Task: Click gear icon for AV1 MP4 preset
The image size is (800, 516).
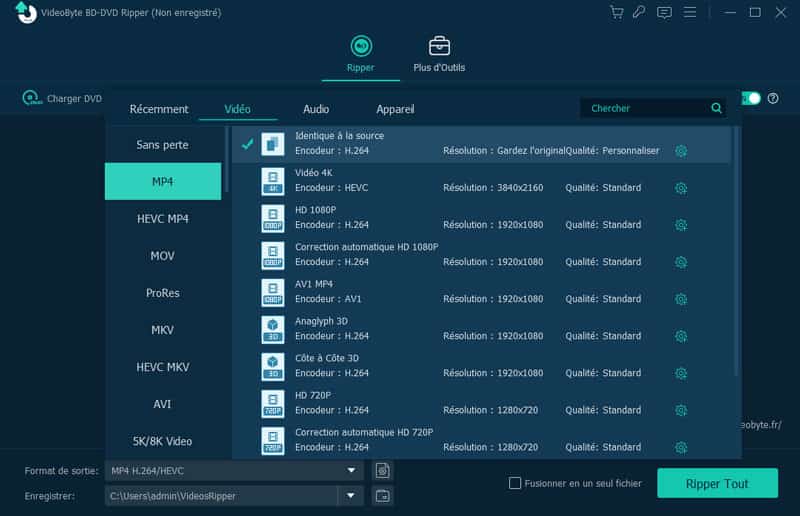Action: (681, 299)
